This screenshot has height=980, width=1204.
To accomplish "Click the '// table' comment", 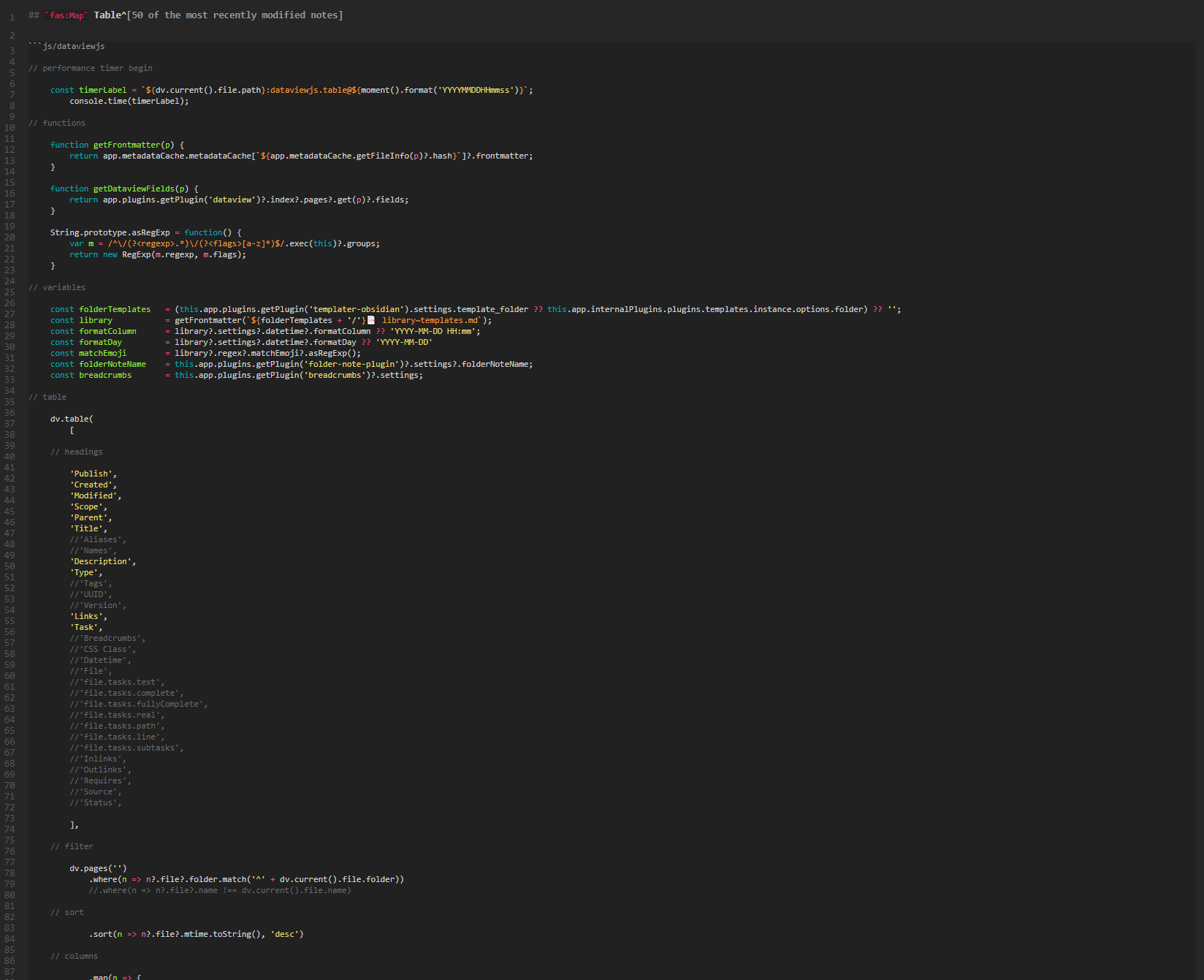I will click(47, 397).
